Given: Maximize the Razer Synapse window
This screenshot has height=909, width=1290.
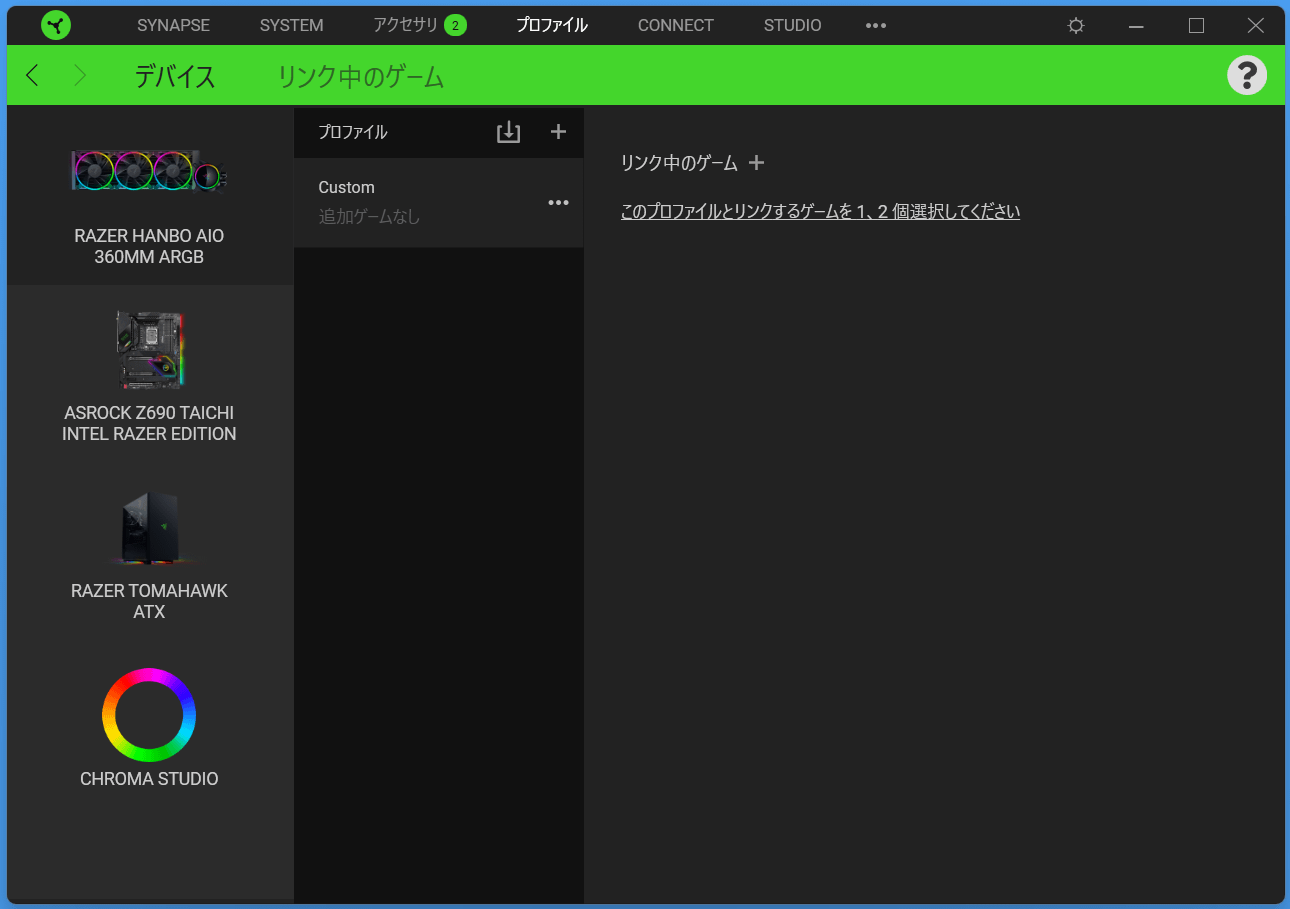Looking at the screenshot, I should click(x=1196, y=26).
